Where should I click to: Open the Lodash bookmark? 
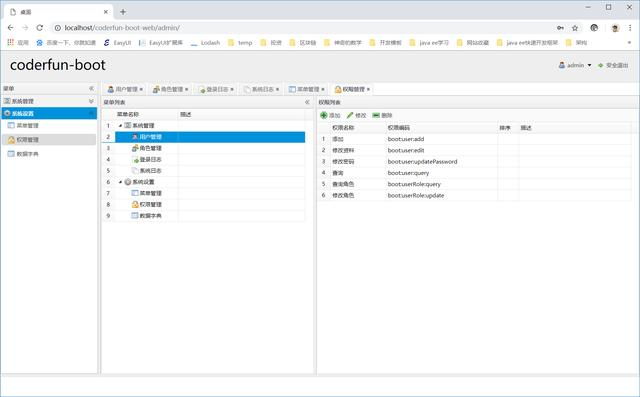tap(205, 42)
